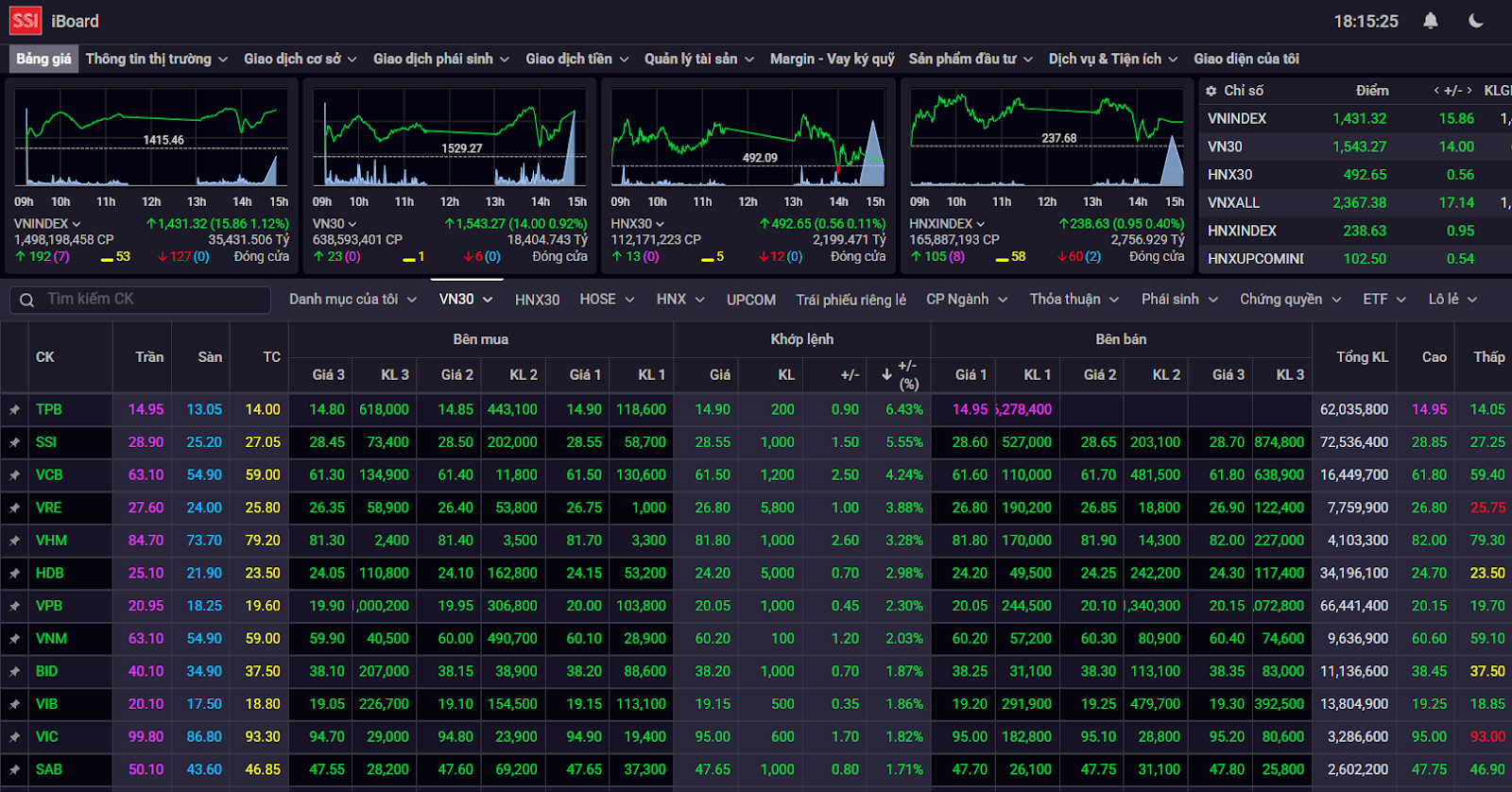Select the VN30 board tab
The width and height of the screenshot is (1512, 792).
tap(466, 300)
